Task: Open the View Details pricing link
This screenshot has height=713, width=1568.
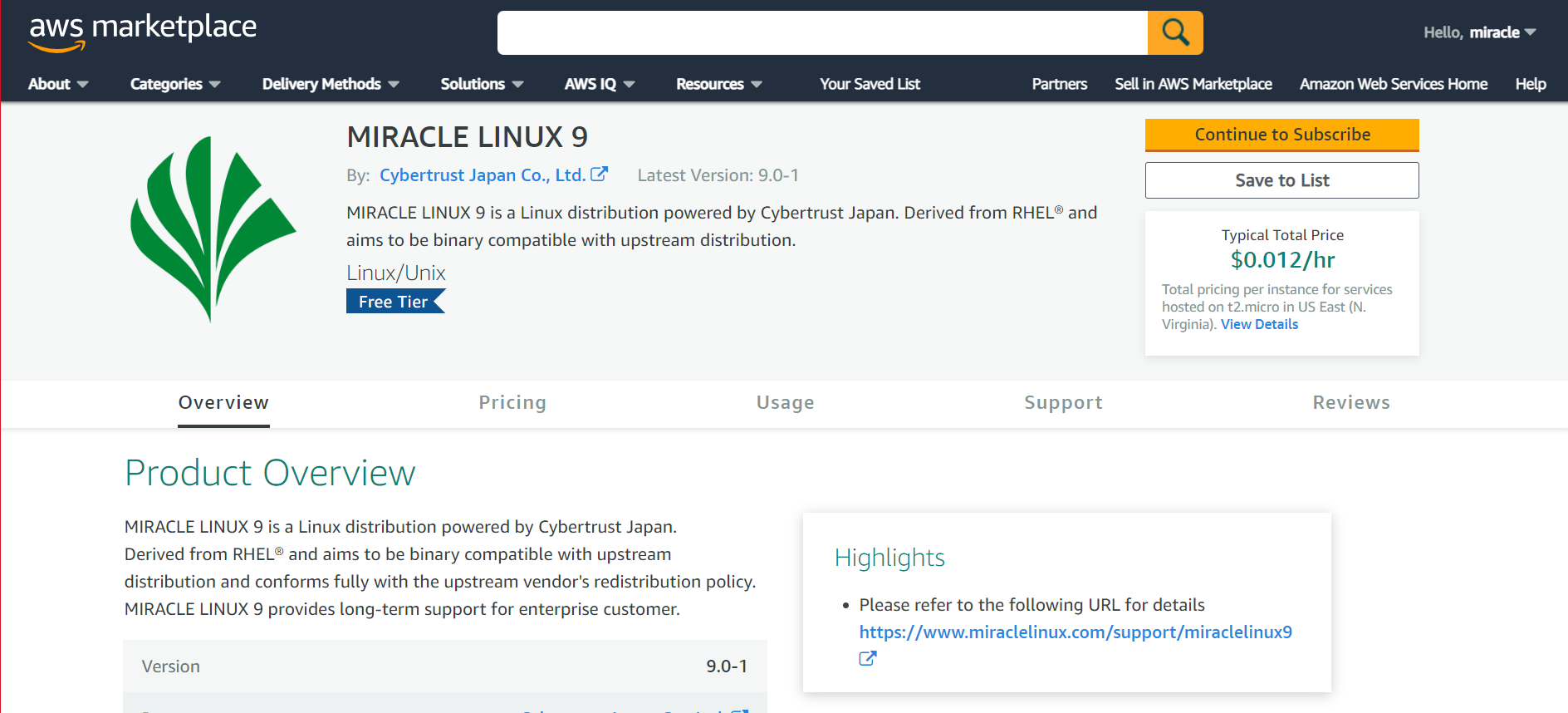Action: pyautogui.click(x=1259, y=325)
